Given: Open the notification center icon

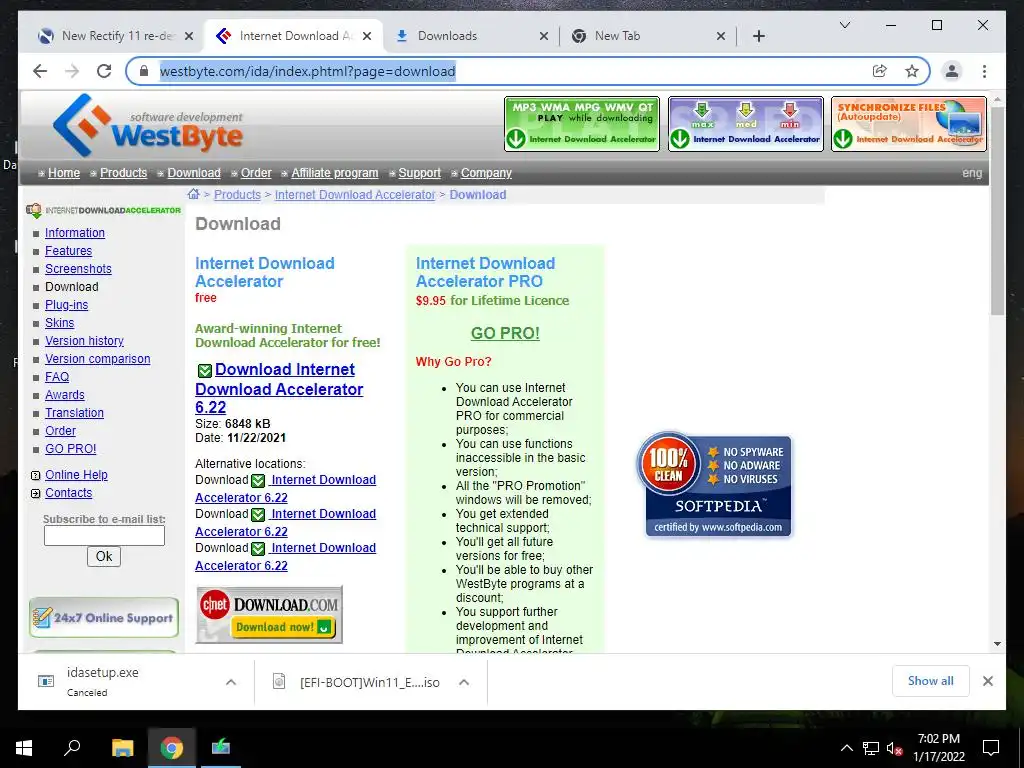Looking at the screenshot, I should 991,748.
